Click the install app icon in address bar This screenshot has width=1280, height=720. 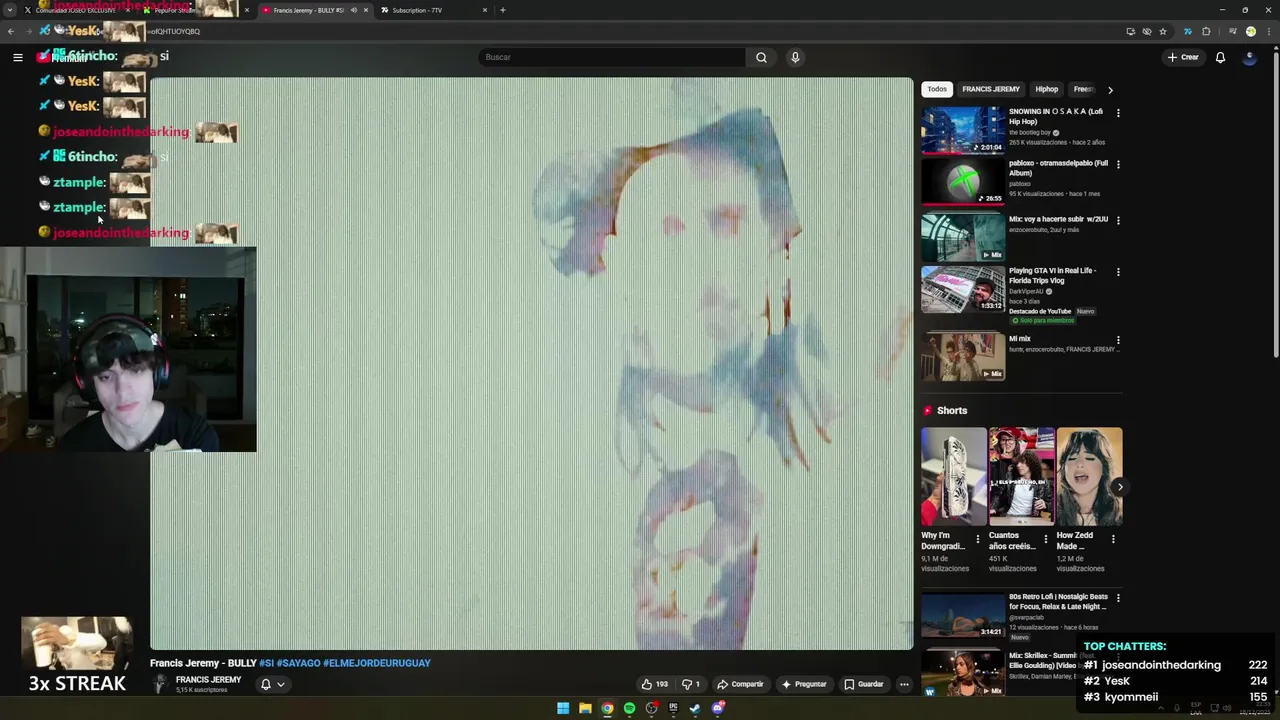1131,31
